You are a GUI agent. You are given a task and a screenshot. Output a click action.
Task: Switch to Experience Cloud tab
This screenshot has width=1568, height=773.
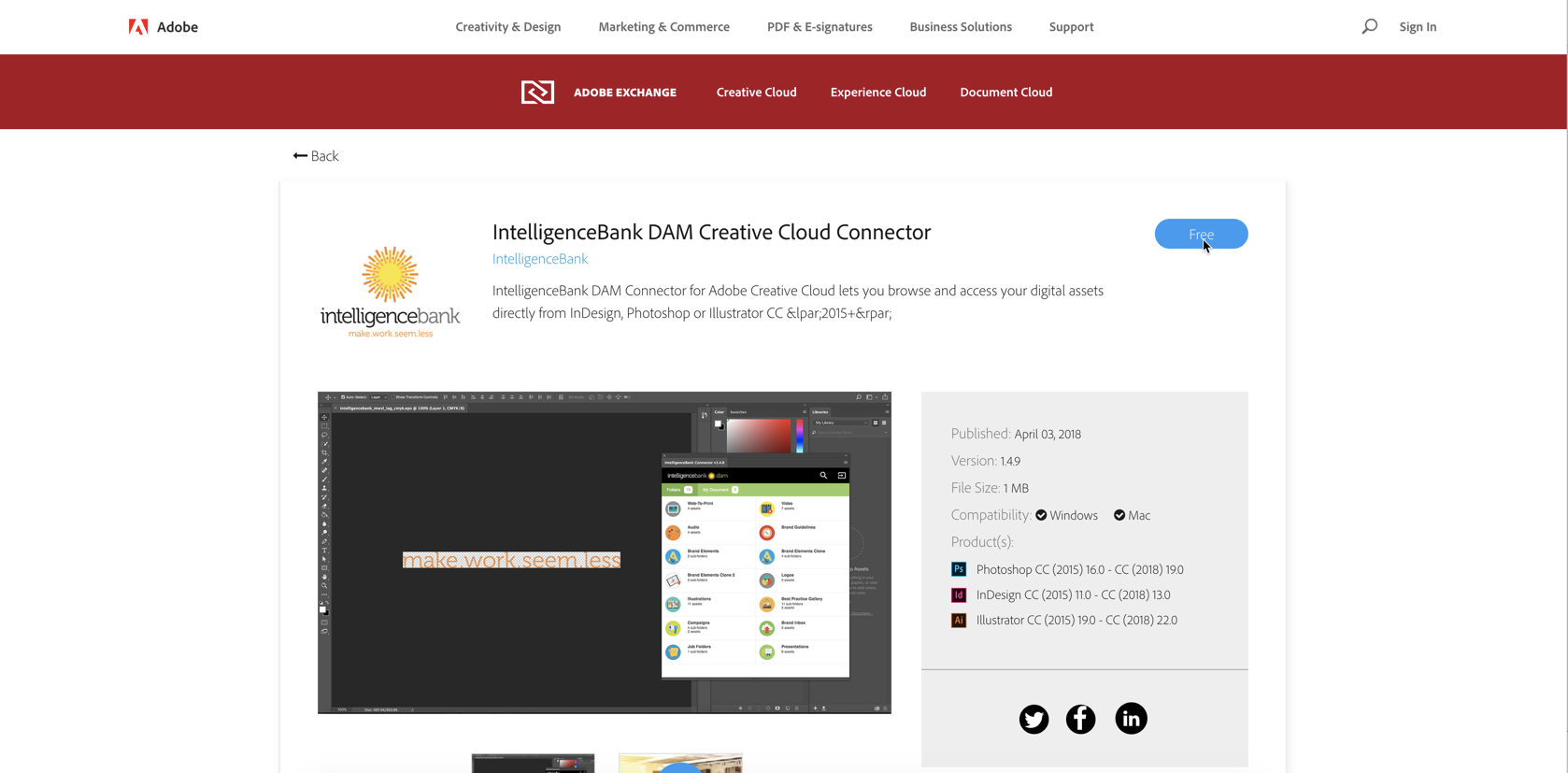[878, 92]
